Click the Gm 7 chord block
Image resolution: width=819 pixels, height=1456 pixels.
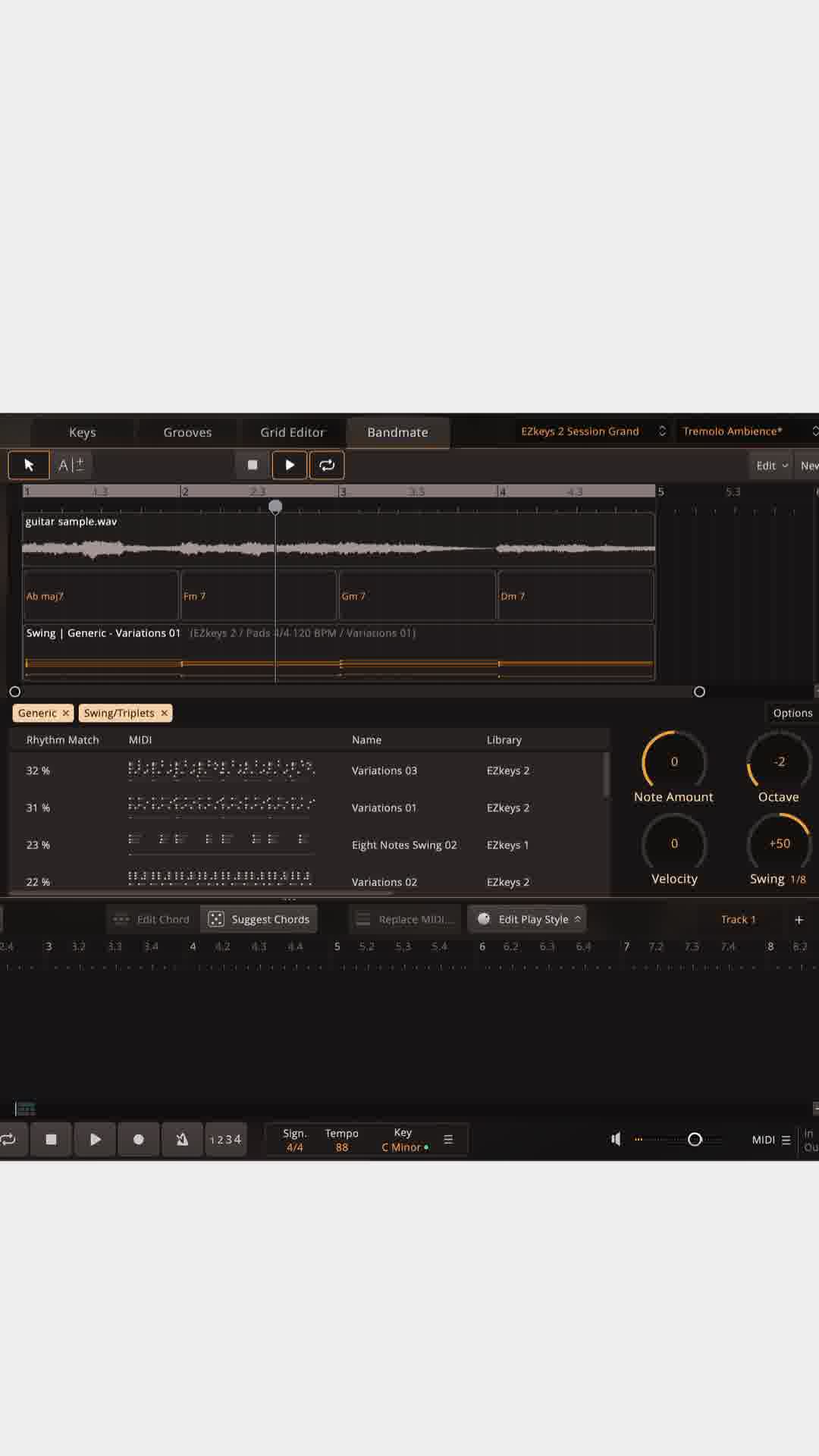(416, 596)
